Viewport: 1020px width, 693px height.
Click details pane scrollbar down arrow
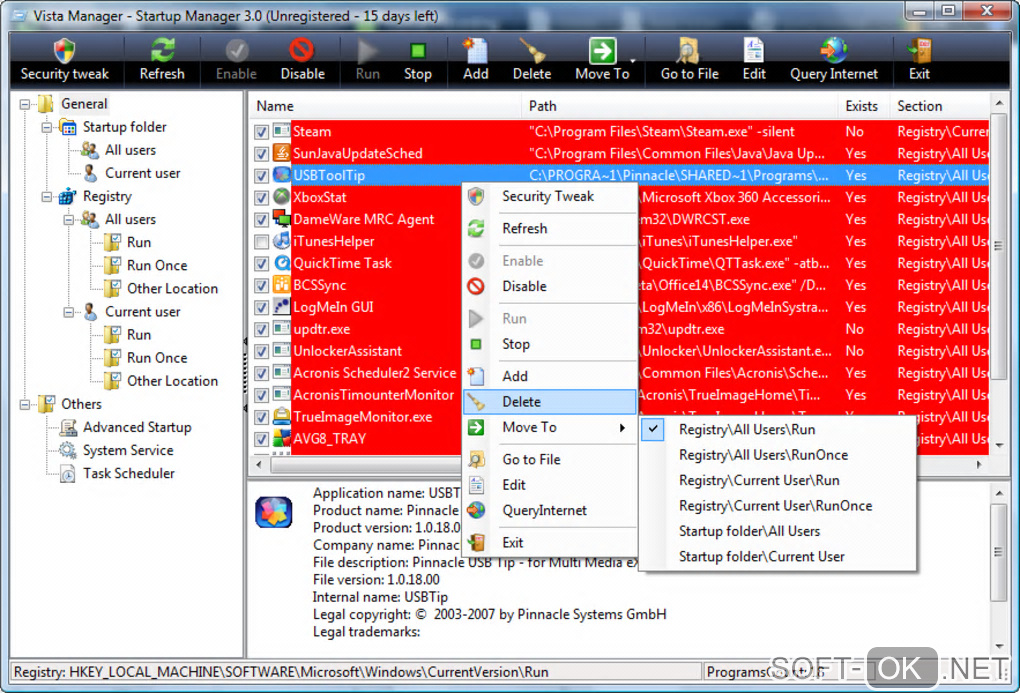pyautogui.click(x=999, y=647)
